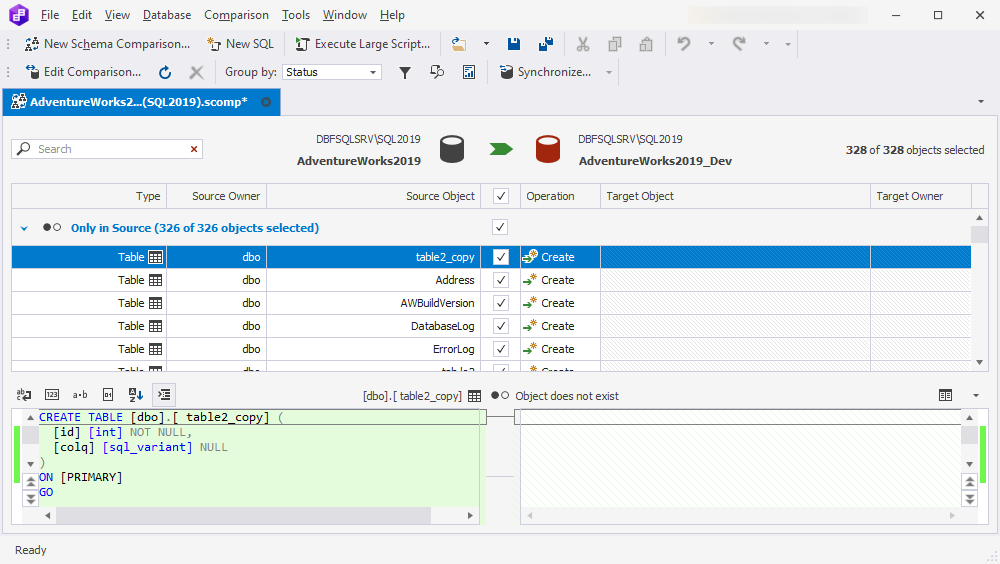This screenshot has width=1000, height=564.
Task: Uncheck the table2_copy row checkbox
Action: [501, 257]
